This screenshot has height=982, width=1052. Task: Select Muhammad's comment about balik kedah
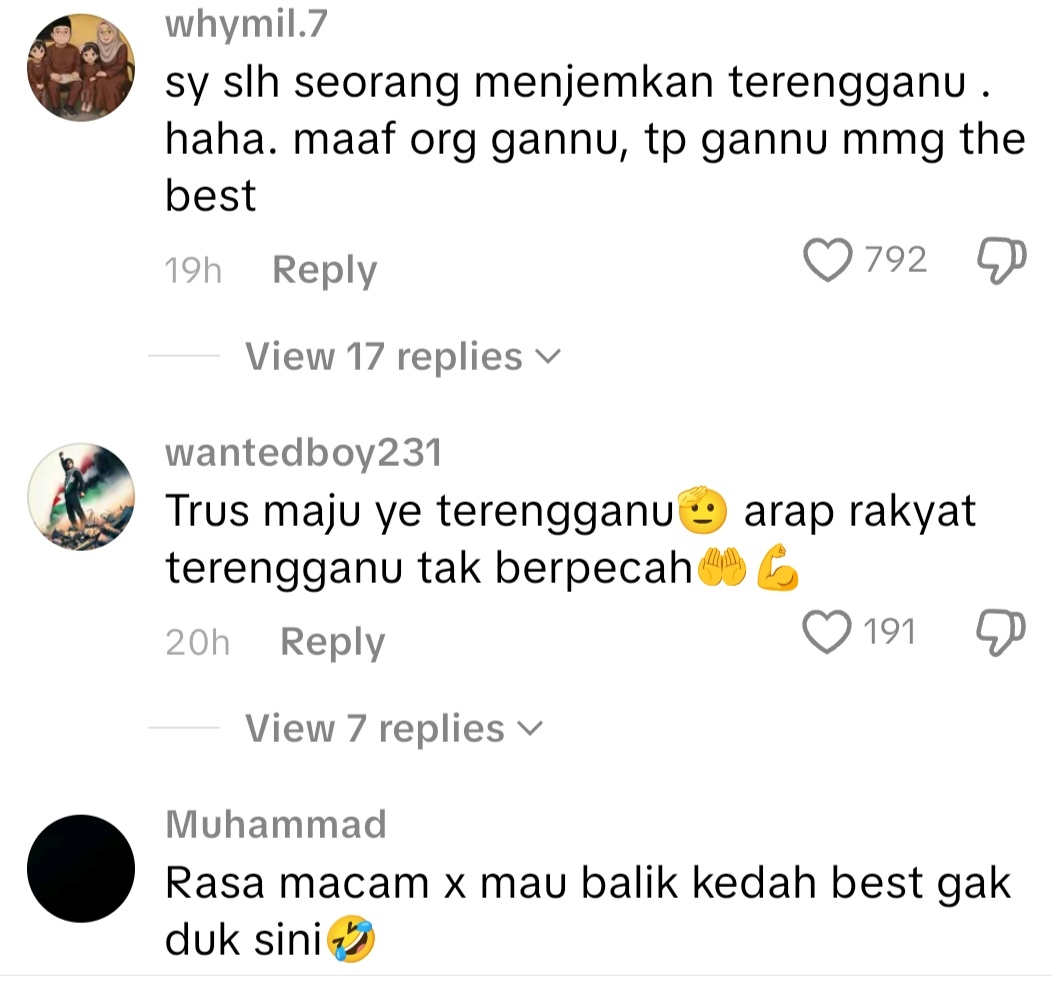tap(588, 911)
